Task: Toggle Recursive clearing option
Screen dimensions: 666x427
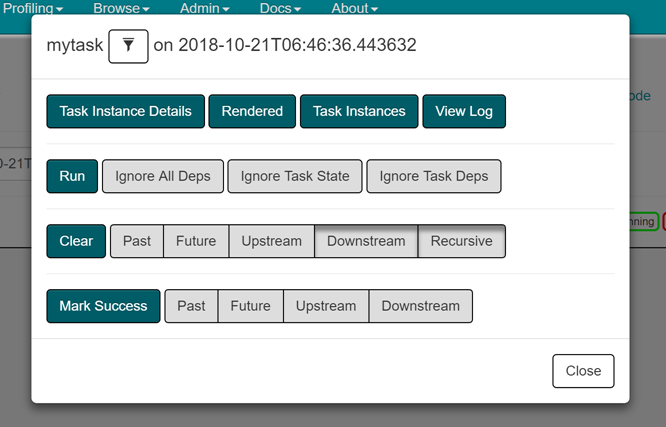Action: [x=461, y=241]
